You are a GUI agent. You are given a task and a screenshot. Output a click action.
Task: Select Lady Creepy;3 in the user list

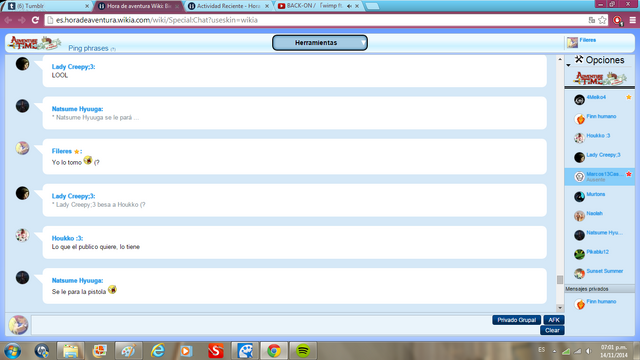[x=603, y=155]
